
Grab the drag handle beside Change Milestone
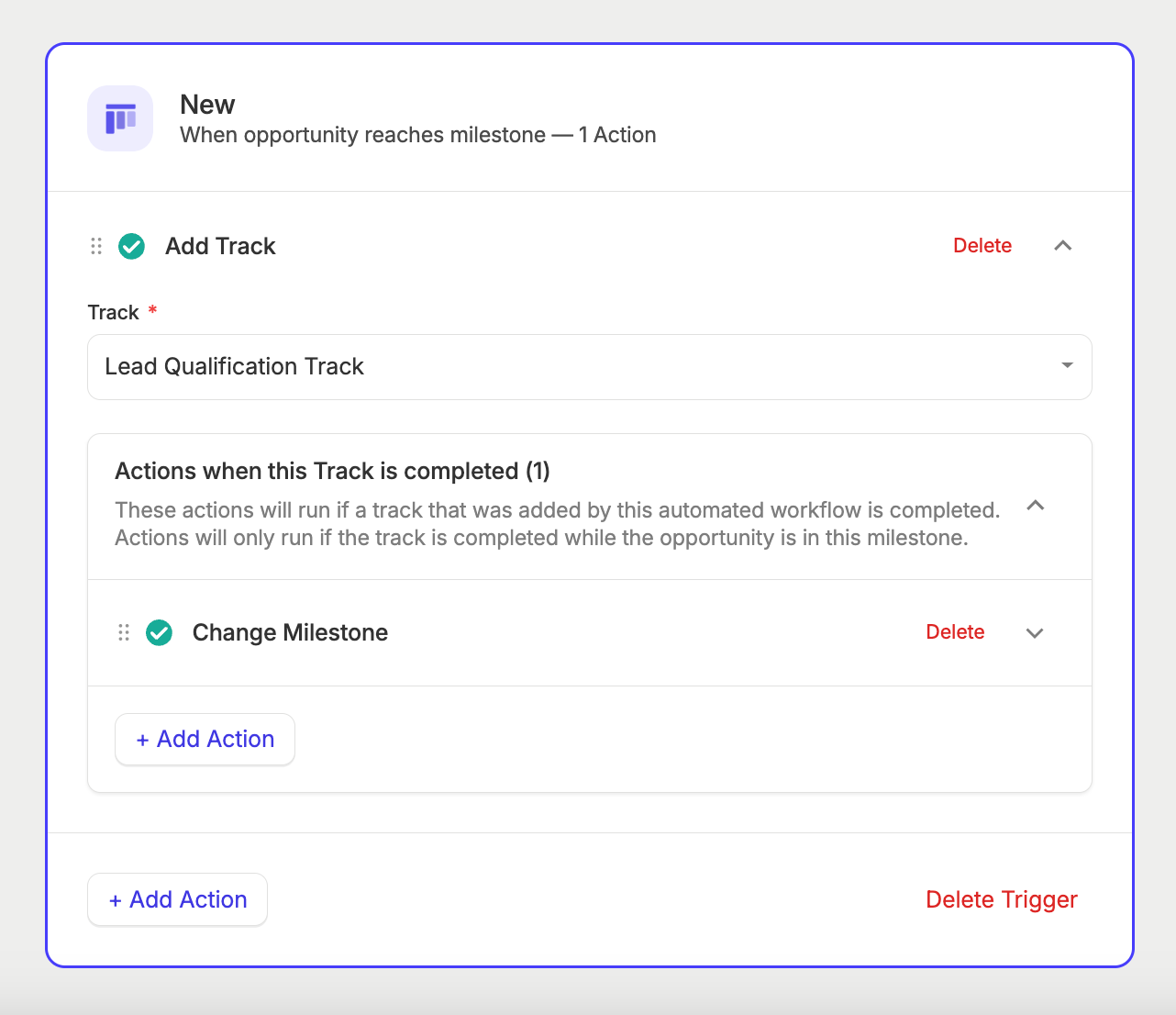tap(124, 632)
